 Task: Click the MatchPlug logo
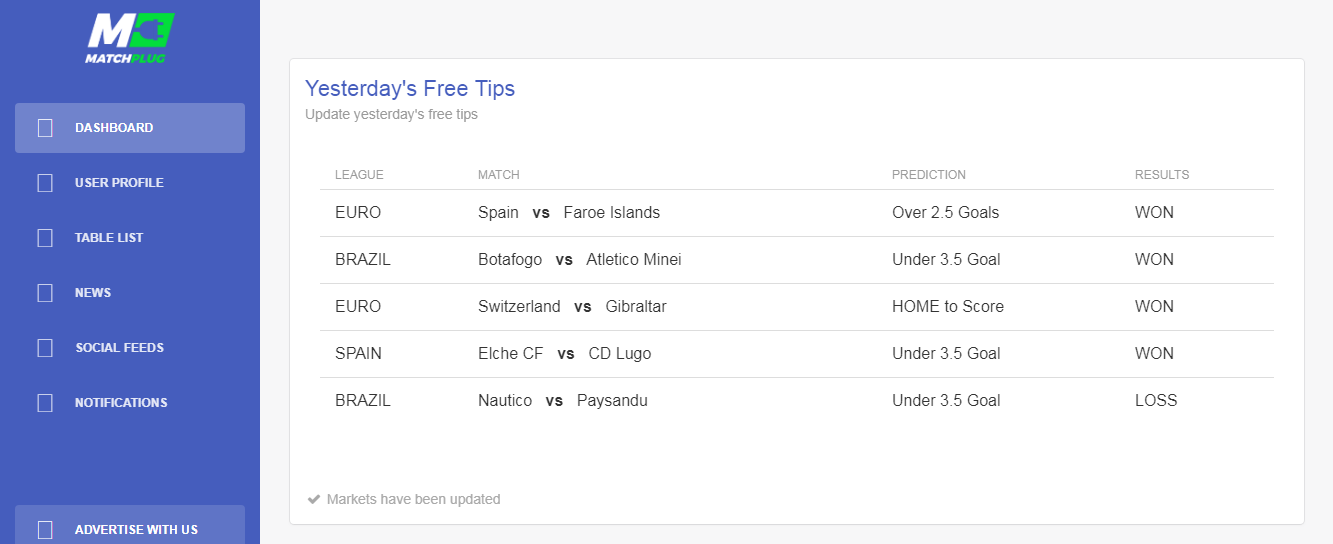pos(130,38)
